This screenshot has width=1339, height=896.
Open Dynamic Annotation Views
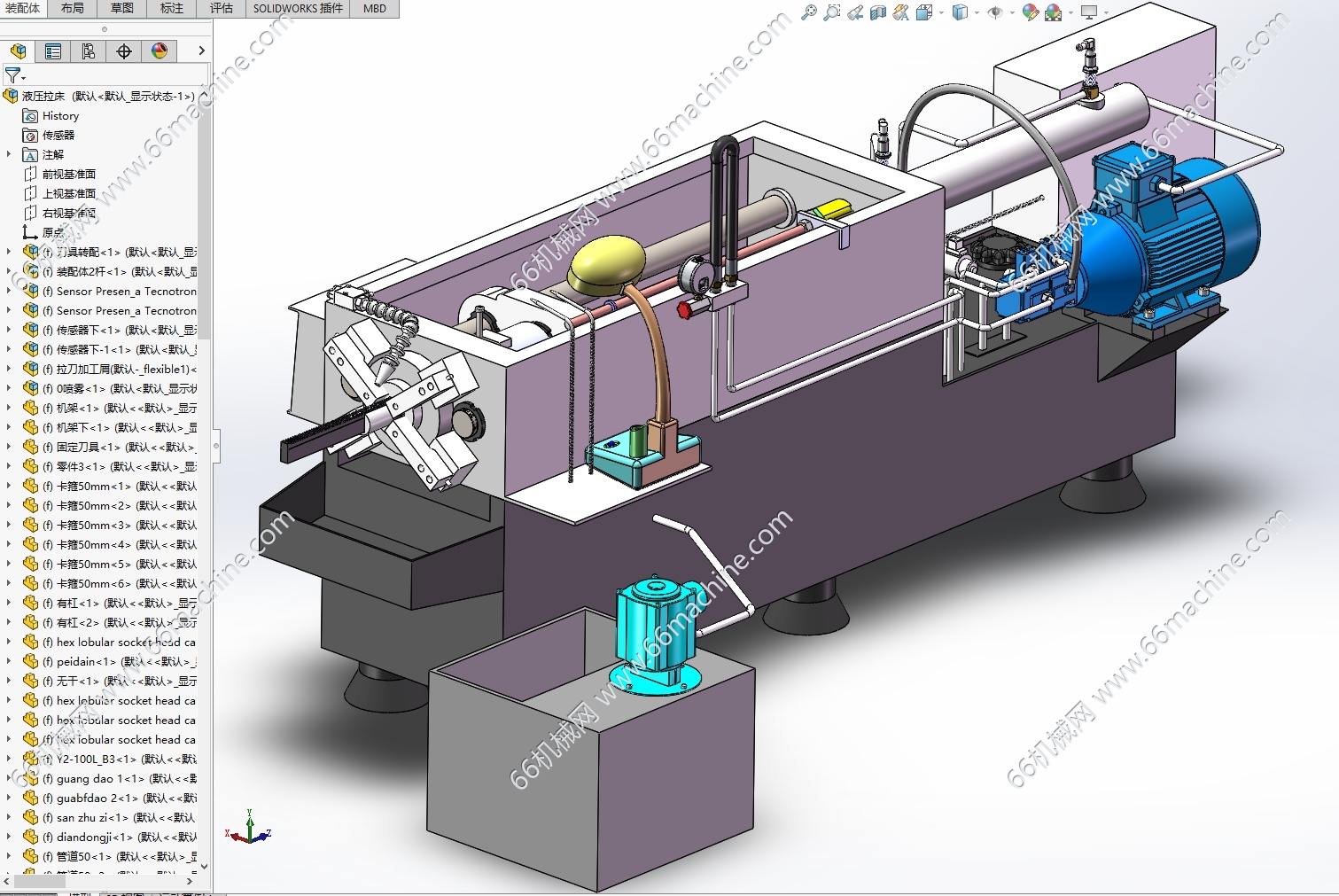(901, 12)
